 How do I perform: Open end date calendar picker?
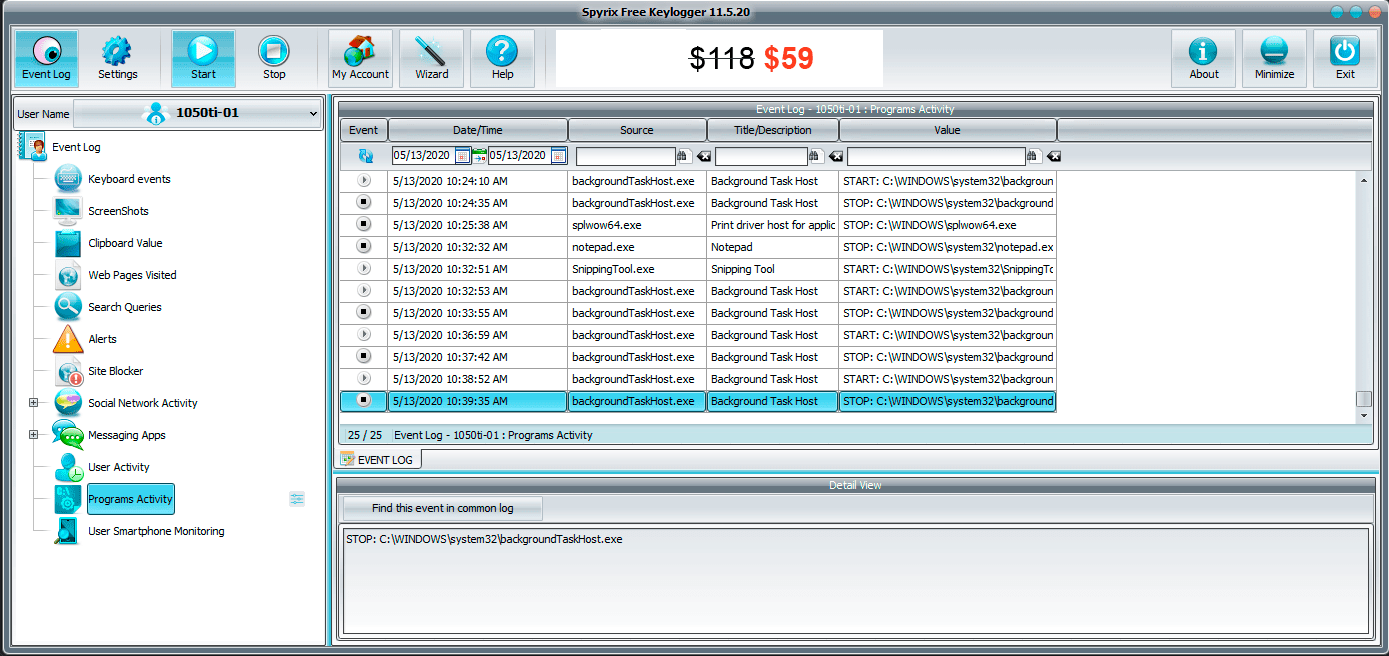click(x=559, y=156)
